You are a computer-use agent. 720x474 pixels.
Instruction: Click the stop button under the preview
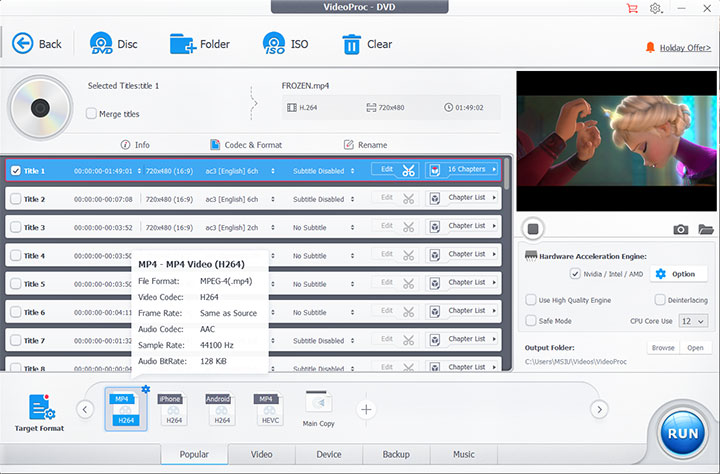pos(533,229)
